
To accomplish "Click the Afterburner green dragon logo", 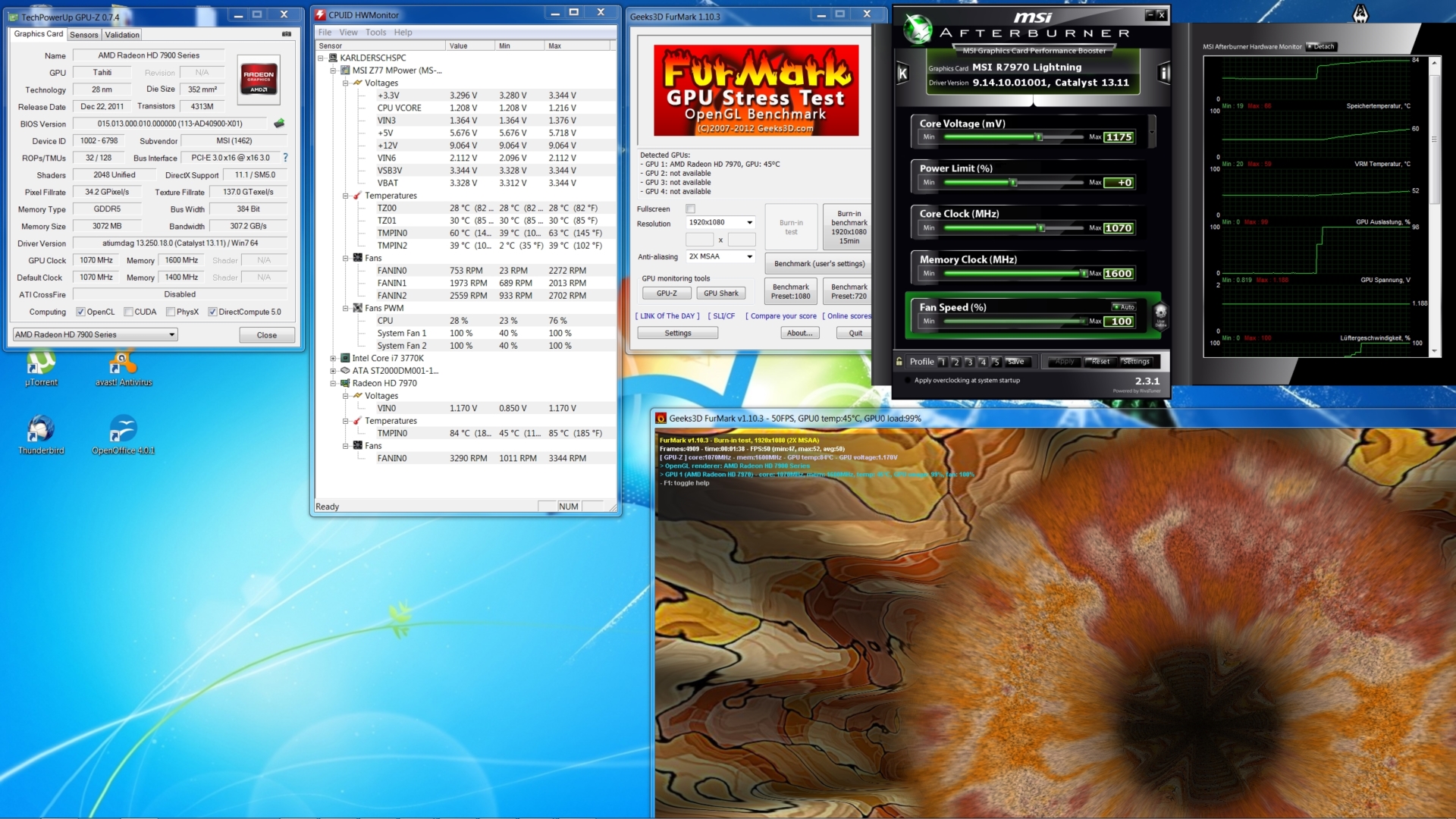I will [918, 30].
